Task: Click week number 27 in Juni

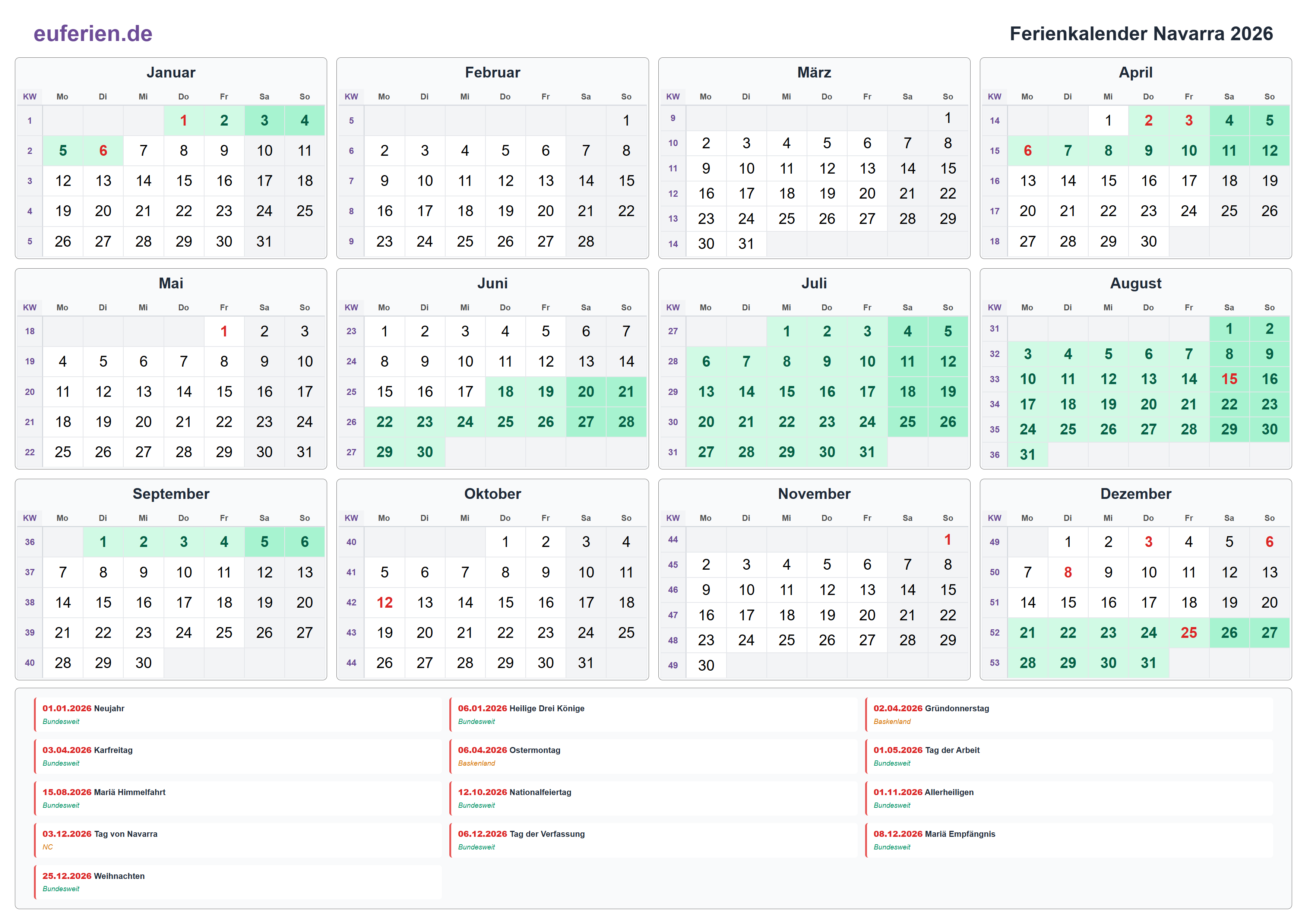Action: (x=351, y=452)
